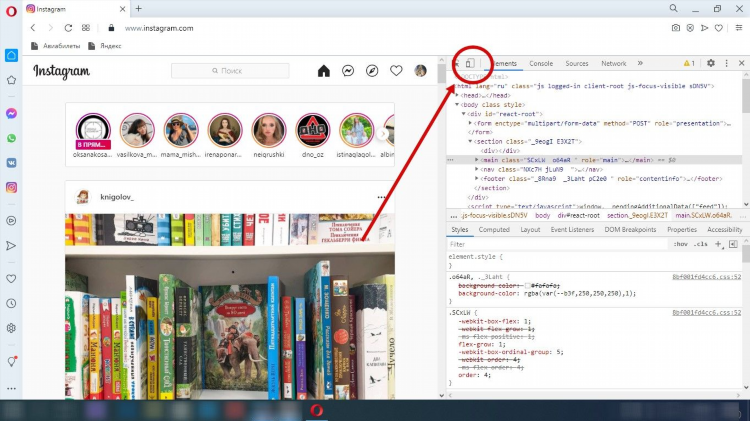Take a snapshot with camera icon

(675, 28)
